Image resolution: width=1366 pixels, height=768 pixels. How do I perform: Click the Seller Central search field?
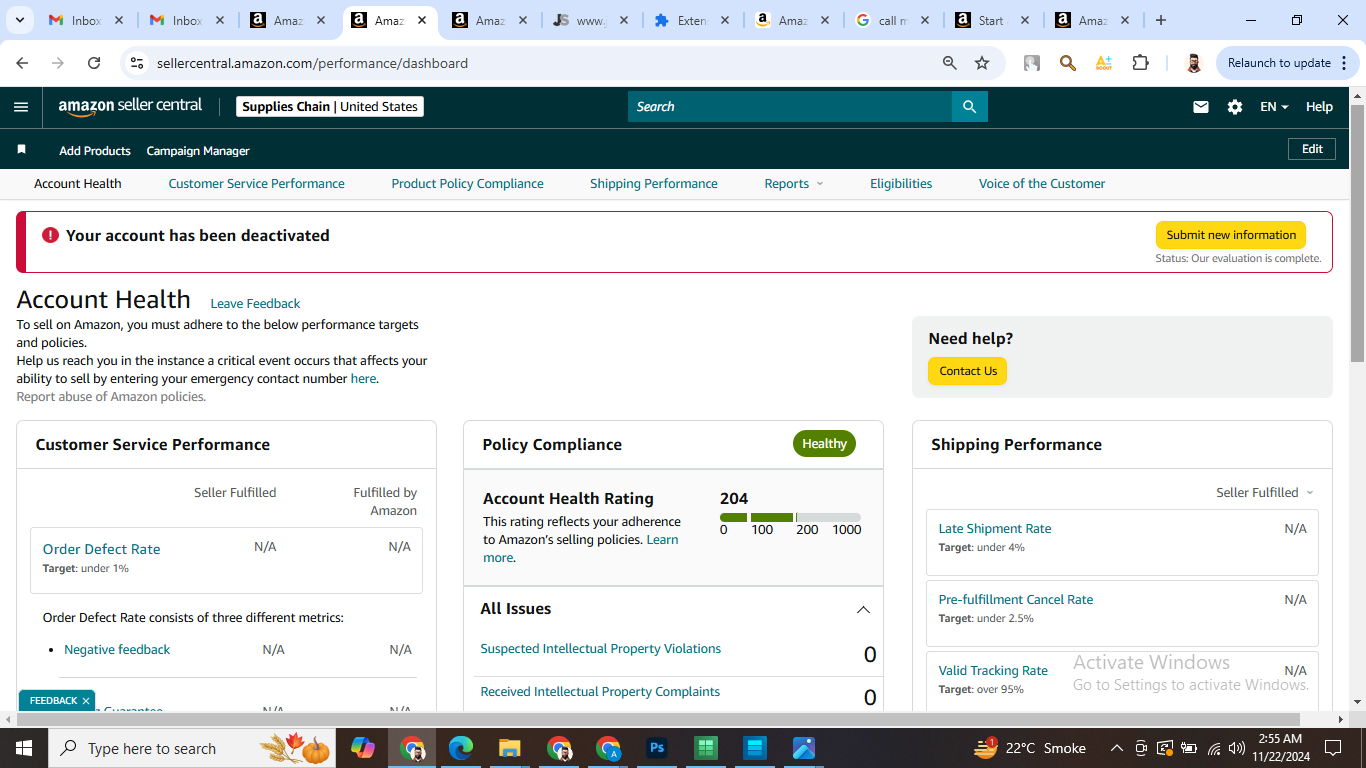(x=790, y=107)
